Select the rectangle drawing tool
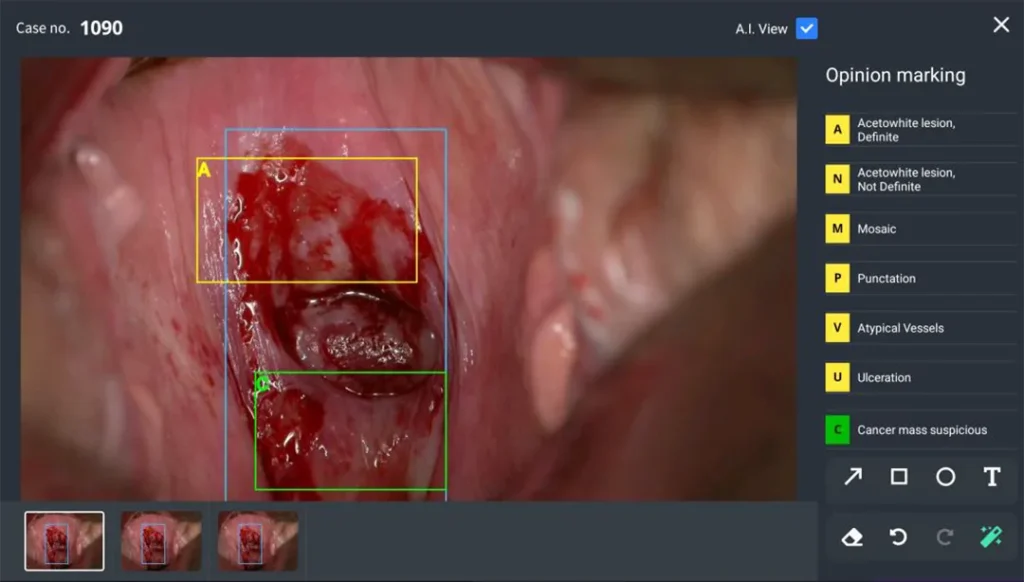 (899, 477)
